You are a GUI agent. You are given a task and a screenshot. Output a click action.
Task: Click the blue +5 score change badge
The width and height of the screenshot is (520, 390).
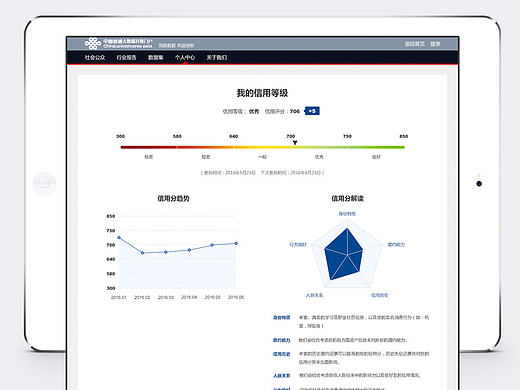pos(312,111)
